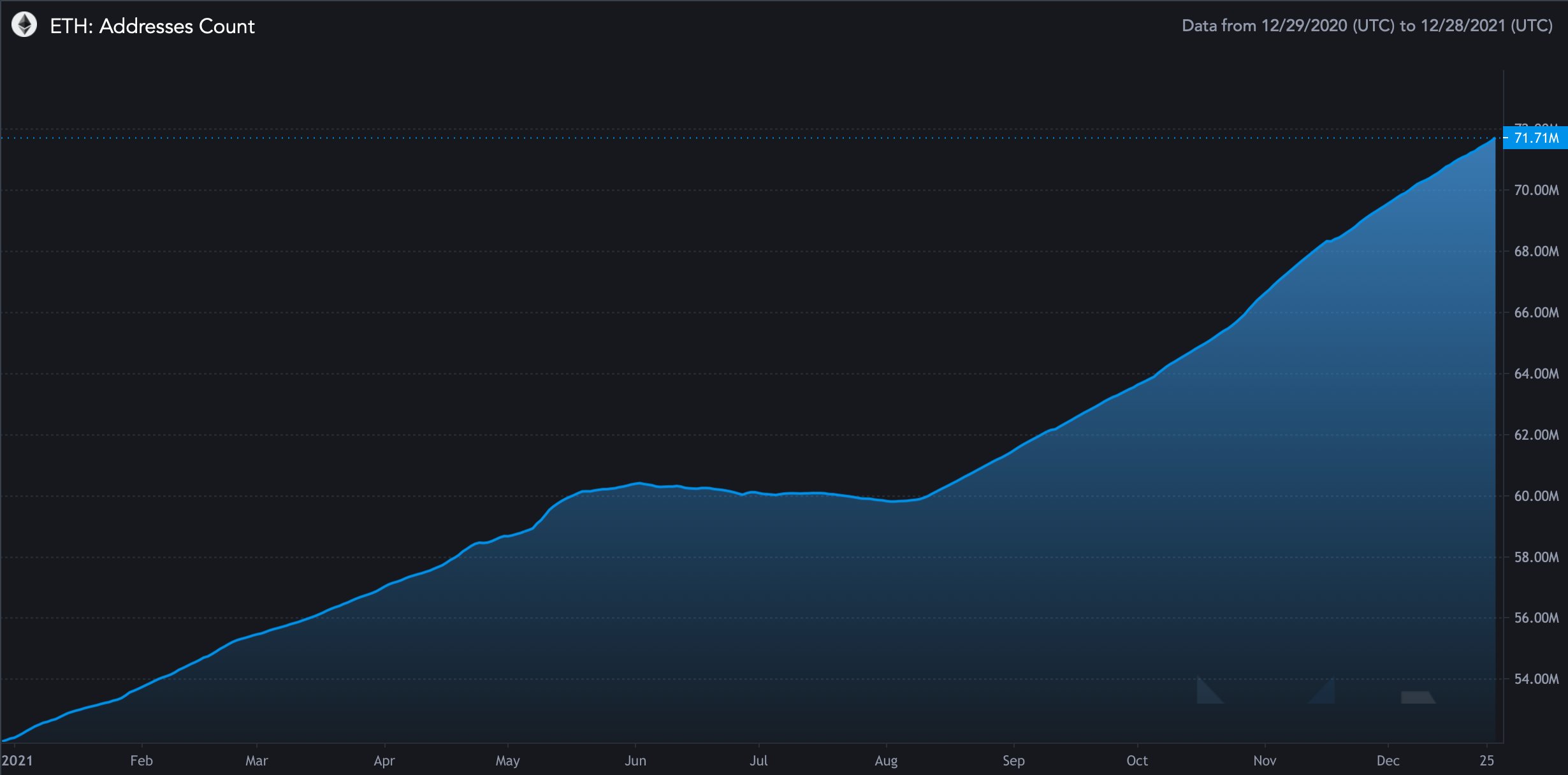
Task: Click the line's endpoint dot at 71.71M
Action: tap(1494, 138)
